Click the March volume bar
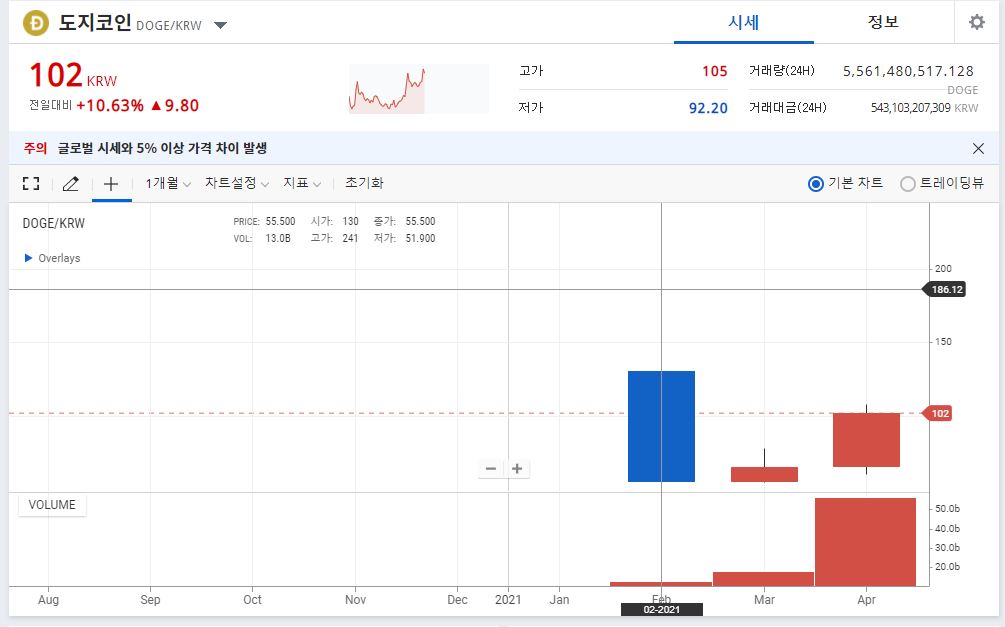The height and width of the screenshot is (627, 1005). [763, 579]
